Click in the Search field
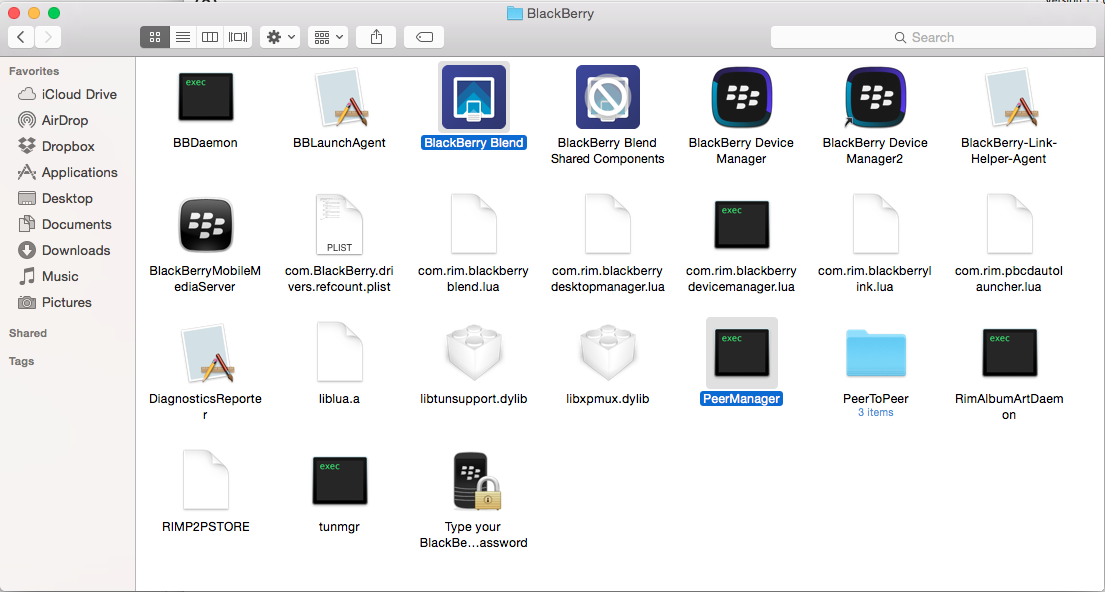1105x592 pixels. click(x=933, y=37)
